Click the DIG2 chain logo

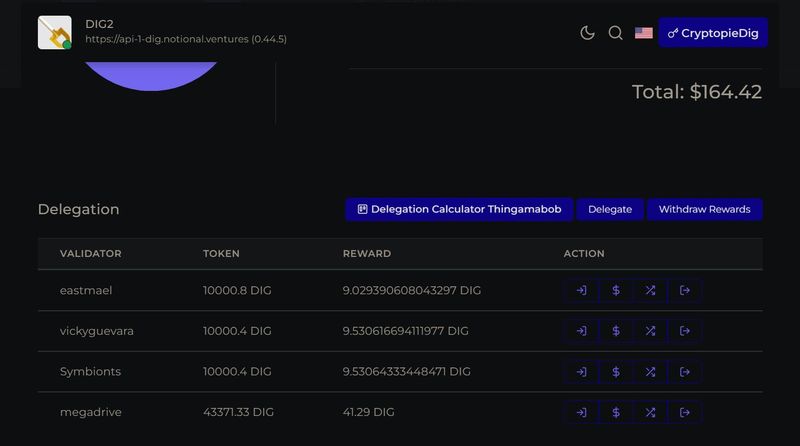click(x=55, y=33)
